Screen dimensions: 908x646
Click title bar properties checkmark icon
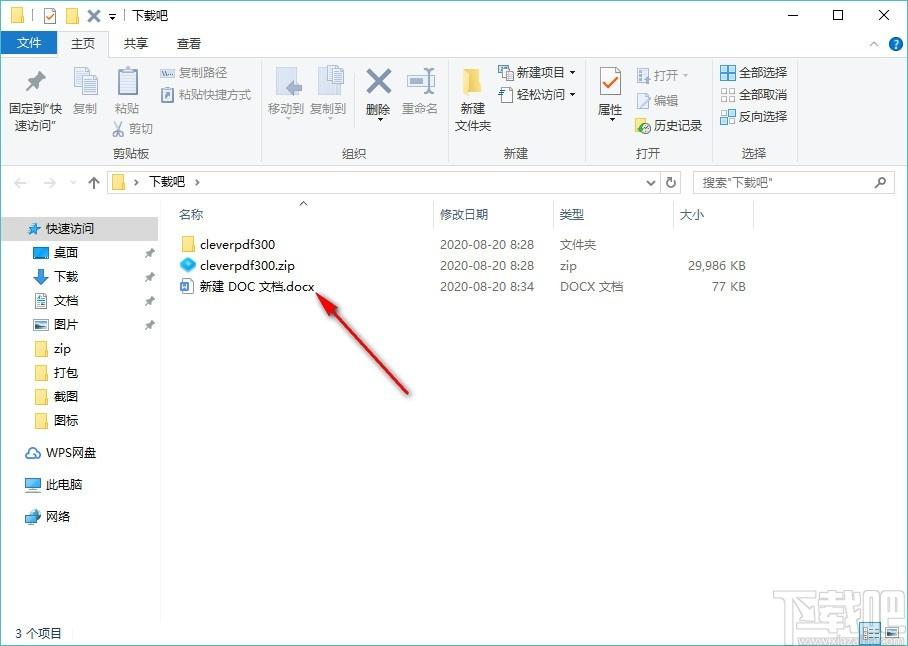[49, 16]
